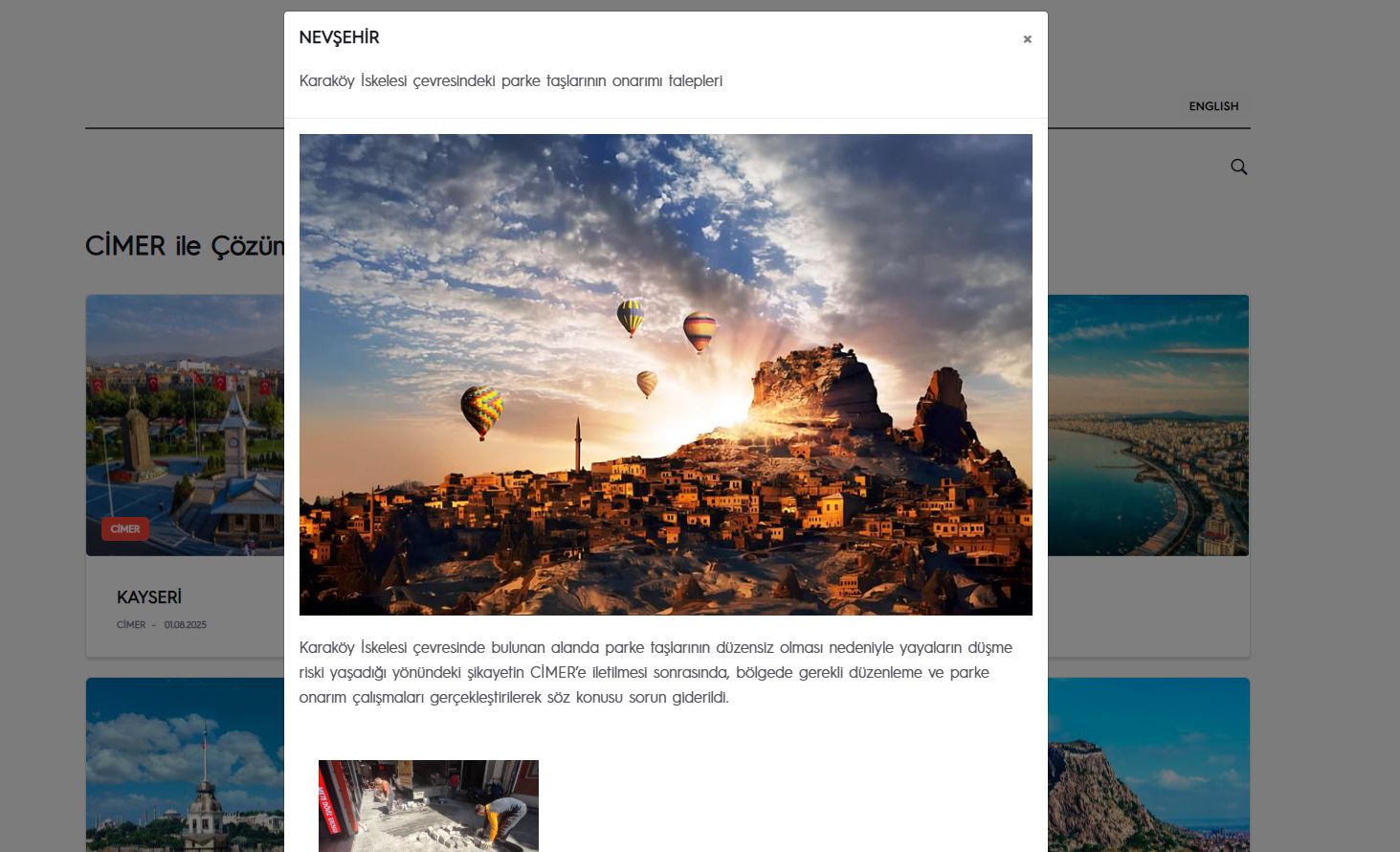
Task: Click the minaret in the Cappadocia photo
Action: pos(578,442)
